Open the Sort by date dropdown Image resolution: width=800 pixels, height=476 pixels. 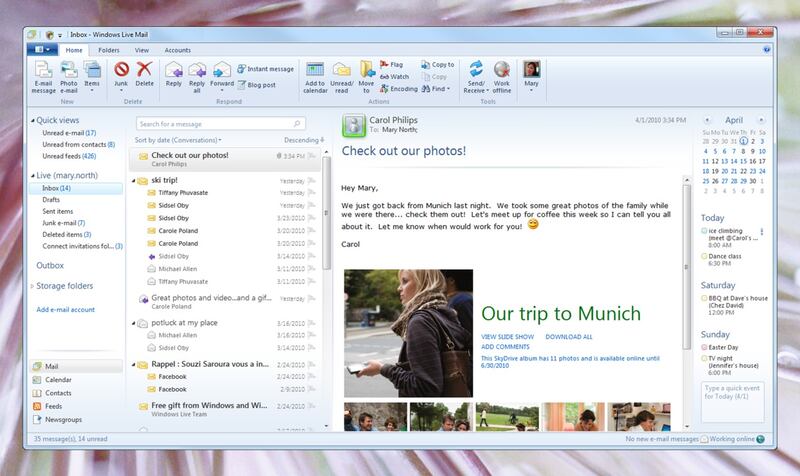pyautogui.click(x=178, y=140)
